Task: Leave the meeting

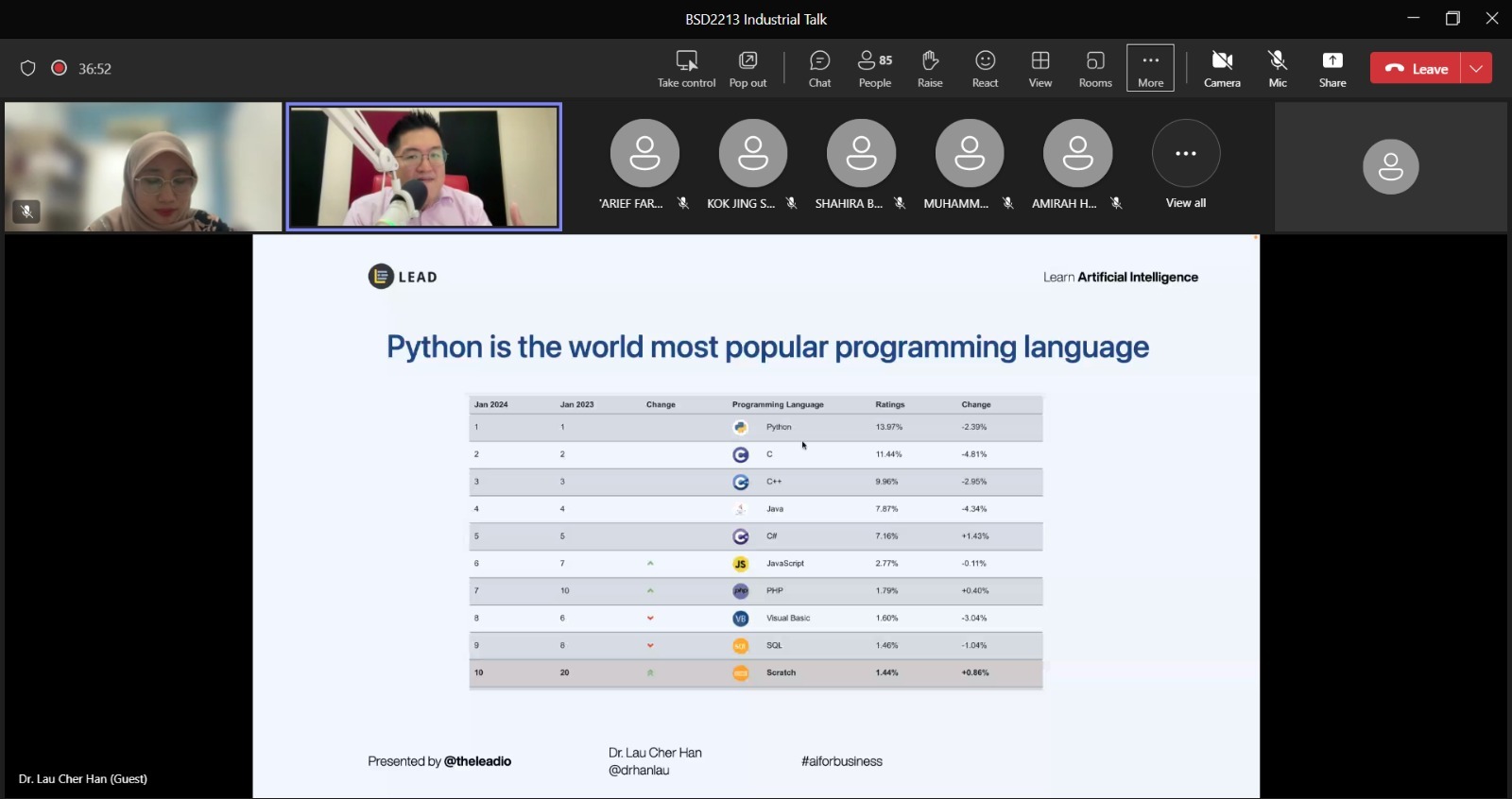Action: click(x=1416, y=68)
